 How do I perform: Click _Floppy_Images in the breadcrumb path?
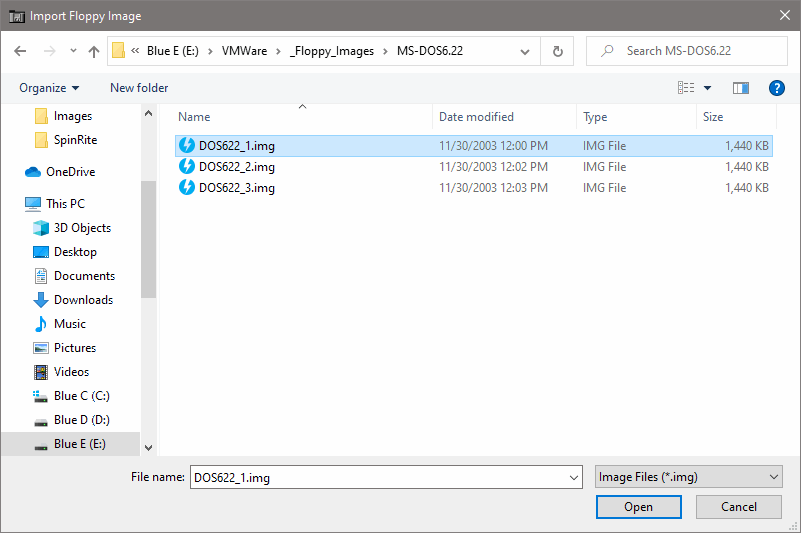coord(332,51)
